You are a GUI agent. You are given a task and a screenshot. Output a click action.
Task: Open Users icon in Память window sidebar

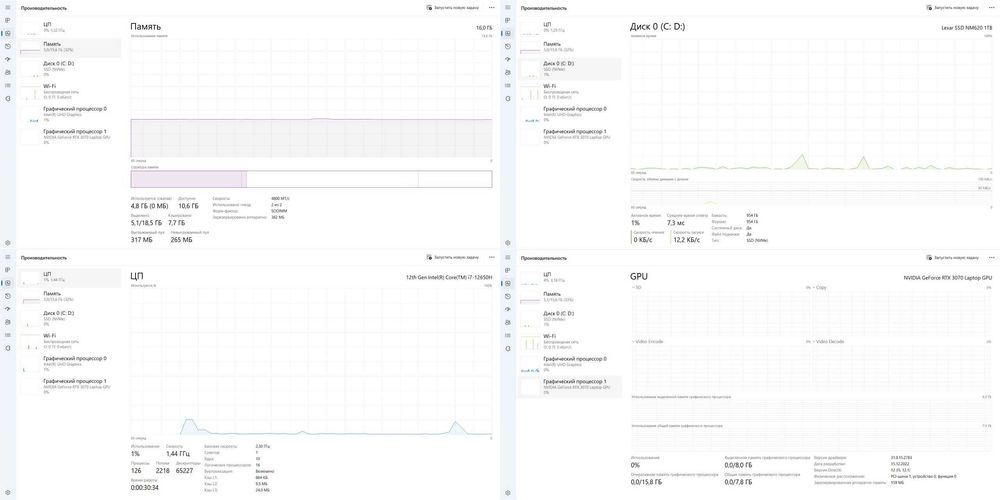(8, 73)
